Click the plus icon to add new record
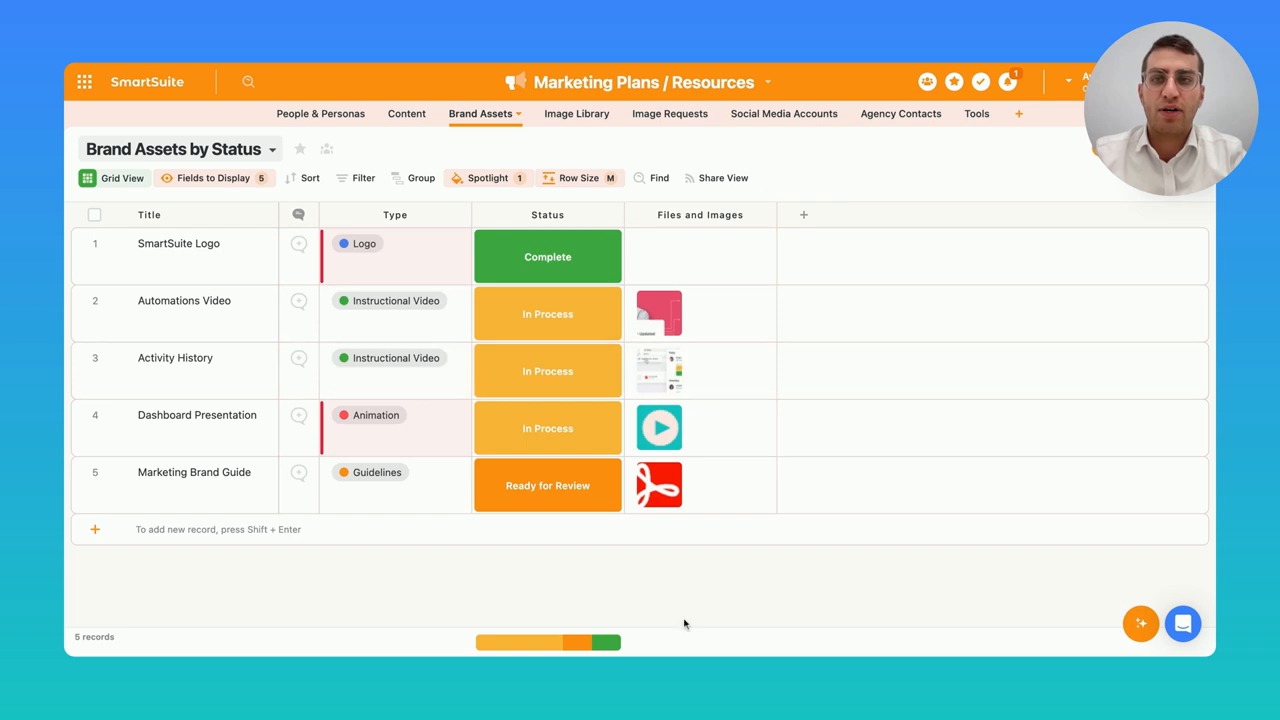The height and width of the screenshot is (720, 1280). [95, 530]
